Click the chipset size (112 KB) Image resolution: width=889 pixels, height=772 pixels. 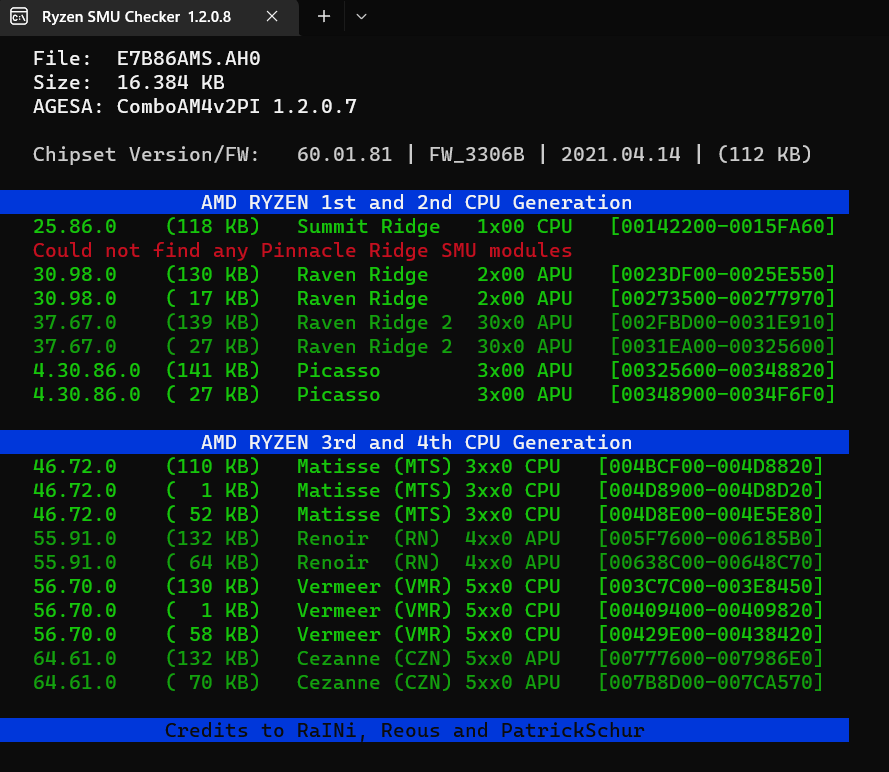tap(764, 154)
